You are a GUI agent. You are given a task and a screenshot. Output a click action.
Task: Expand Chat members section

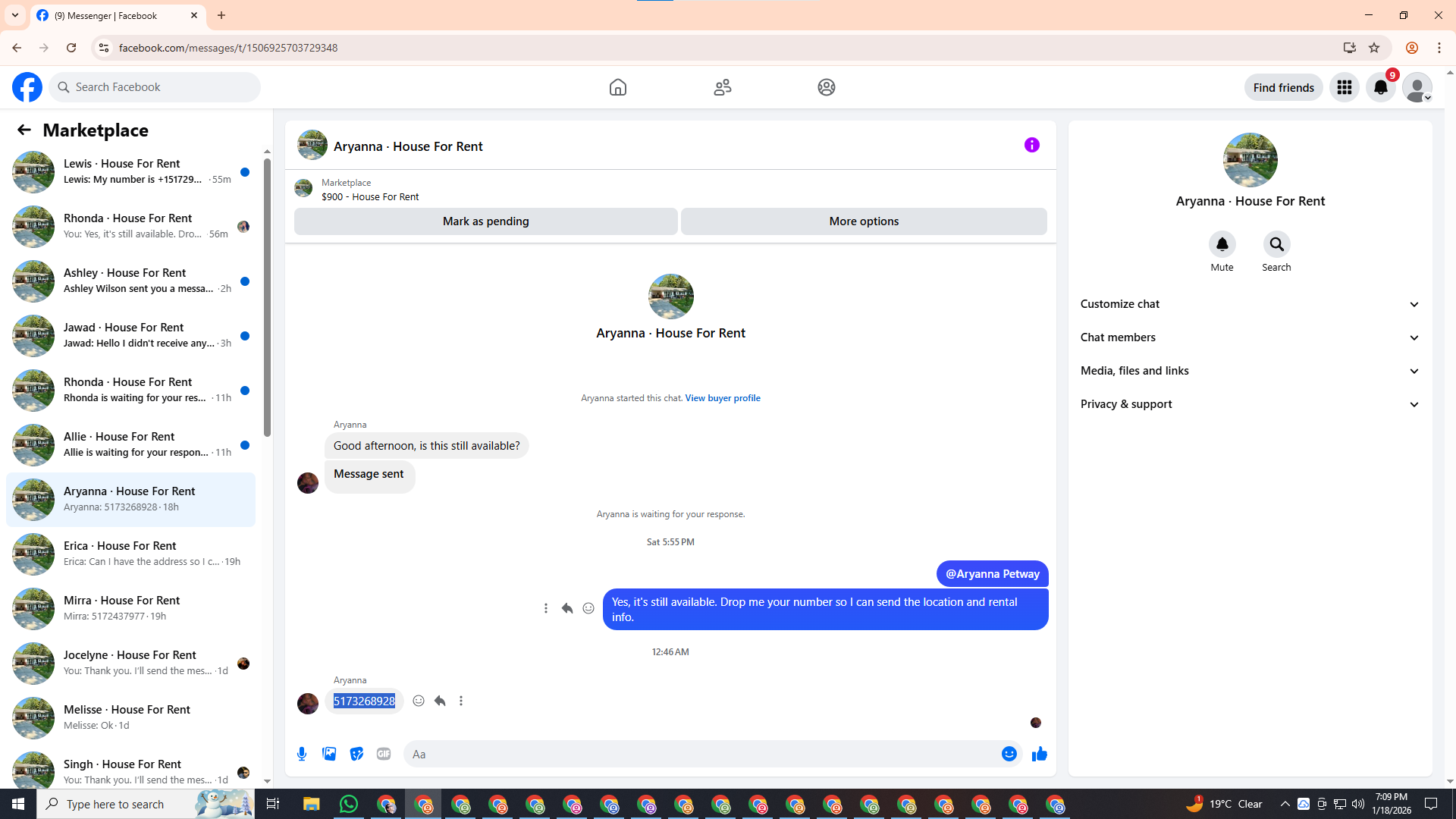(x=1250, y=337)
